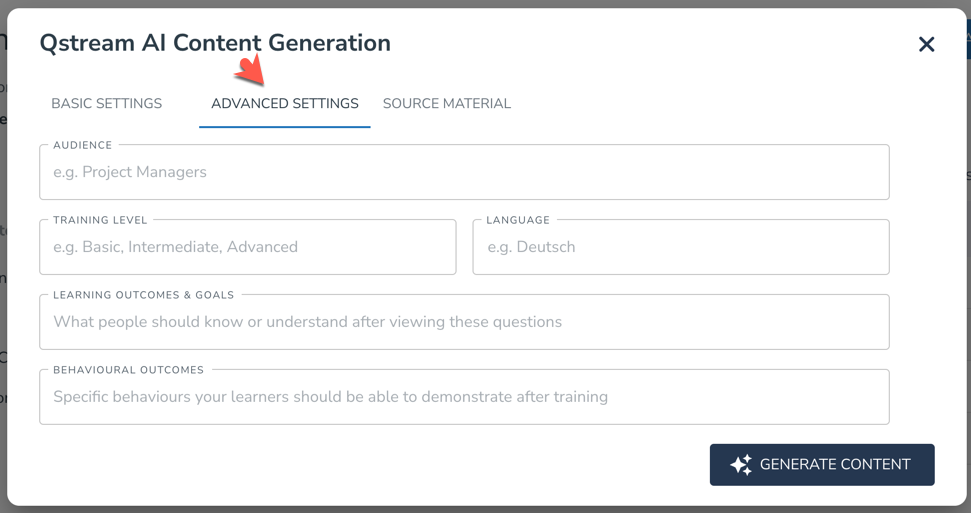
Task: Close the Qstream AI Content Generation dialog
Action: coord(926,44)
